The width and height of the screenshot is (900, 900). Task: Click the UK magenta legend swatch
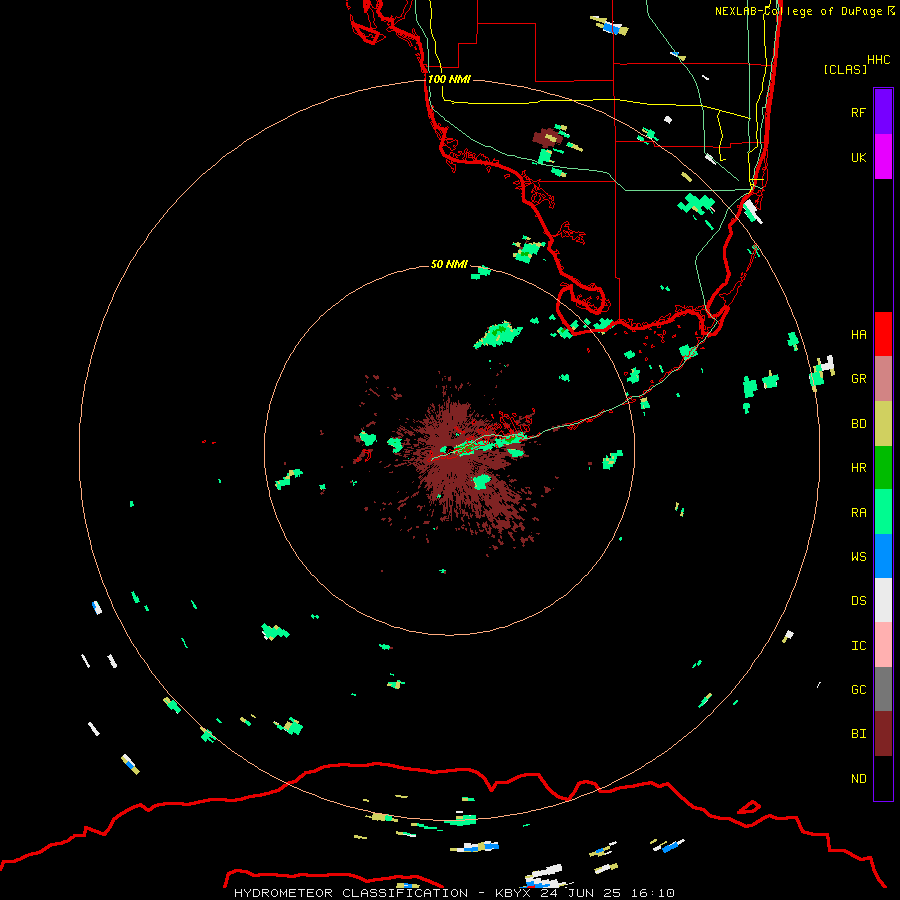pos(883,157)
